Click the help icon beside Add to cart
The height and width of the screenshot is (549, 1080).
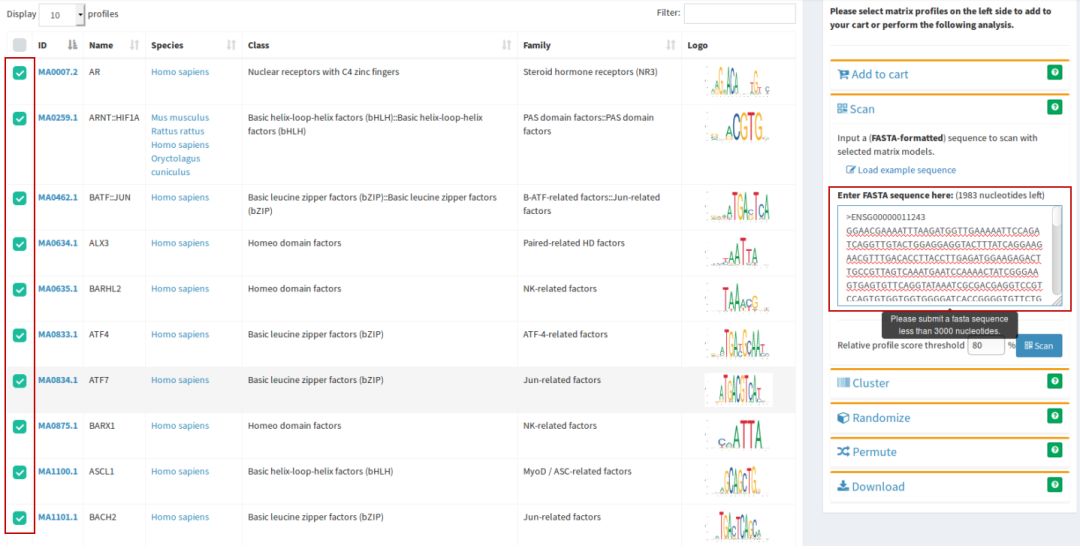(1054, 73)
